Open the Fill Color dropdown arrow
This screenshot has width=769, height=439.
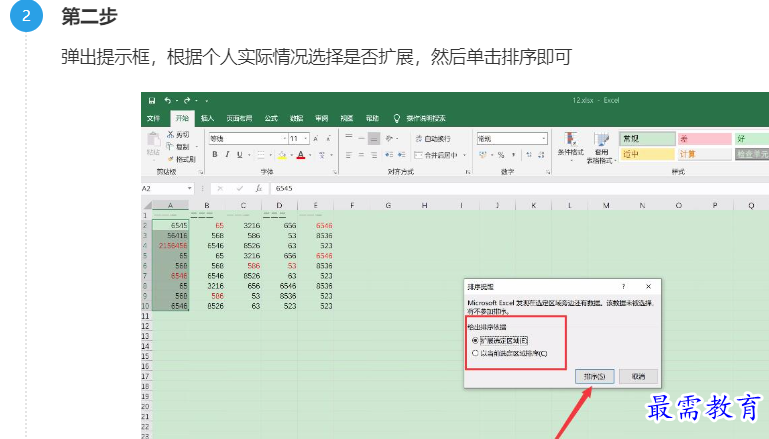click(291, 155)
